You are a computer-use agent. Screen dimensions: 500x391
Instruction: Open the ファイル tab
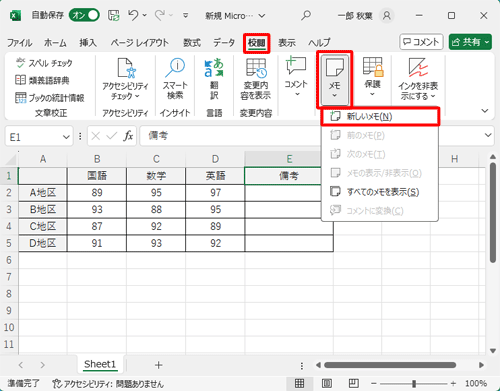pyautogui.click(x=19, y=43)
